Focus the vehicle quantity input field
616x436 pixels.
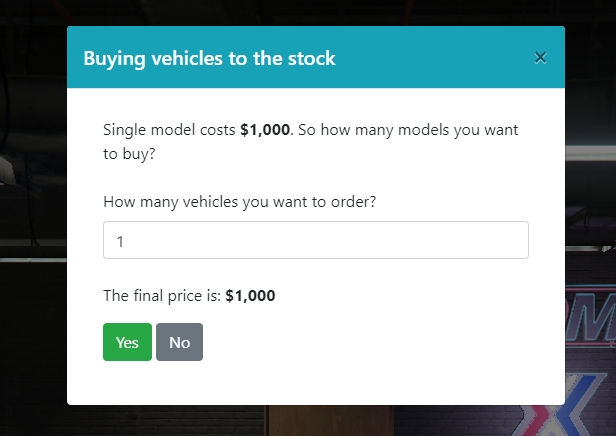coord(315,241)
